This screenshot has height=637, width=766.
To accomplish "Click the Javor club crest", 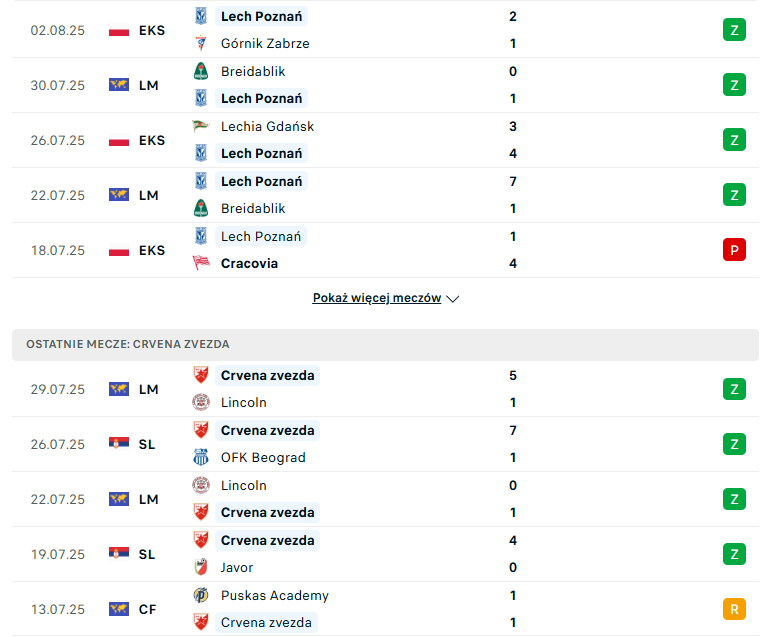I will [201, 567].
